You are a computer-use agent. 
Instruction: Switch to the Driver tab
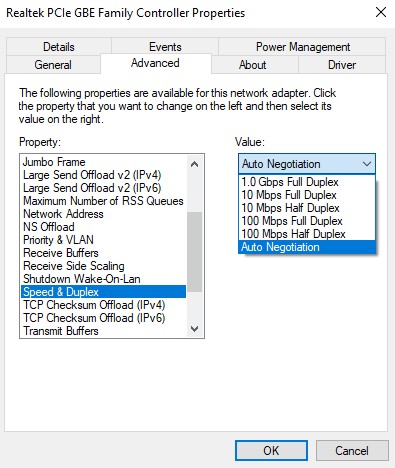[342, 65]
